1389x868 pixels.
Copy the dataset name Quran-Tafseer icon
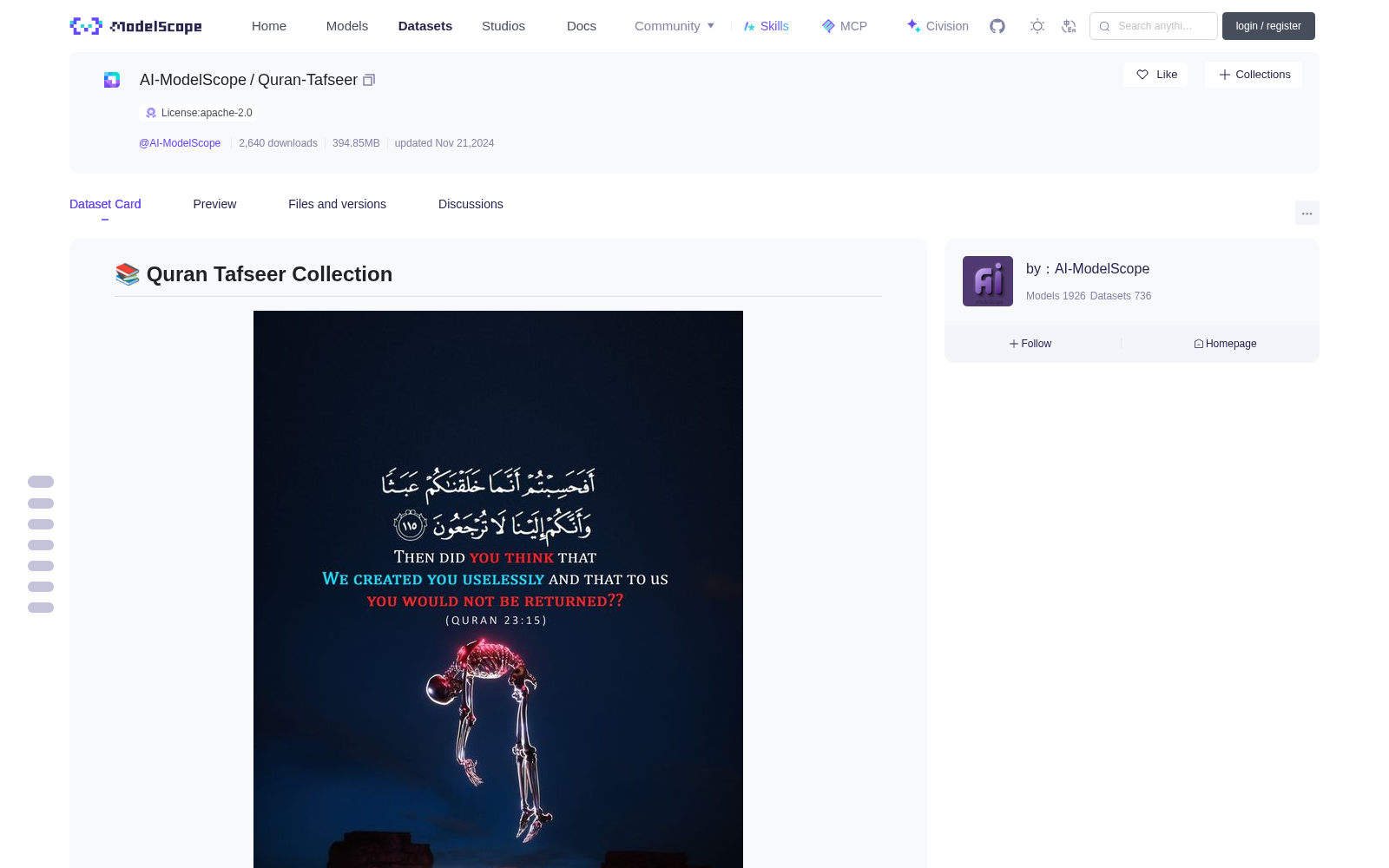coord(369,80)
